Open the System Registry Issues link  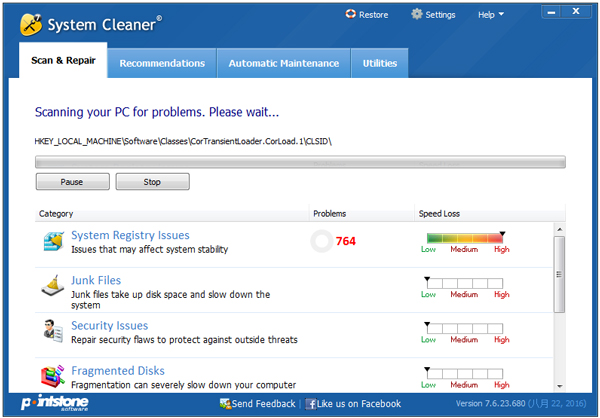(130, 235)
